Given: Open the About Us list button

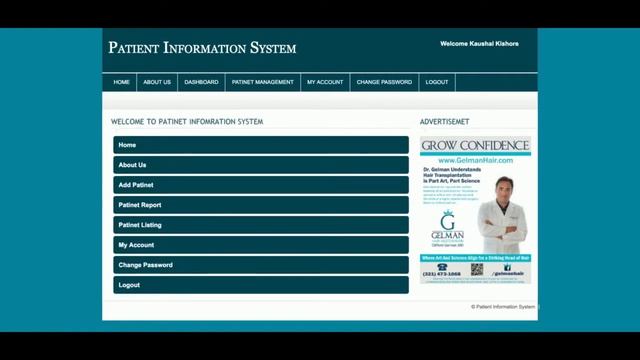Looking at the screenshot, I should tap(261, 165).
